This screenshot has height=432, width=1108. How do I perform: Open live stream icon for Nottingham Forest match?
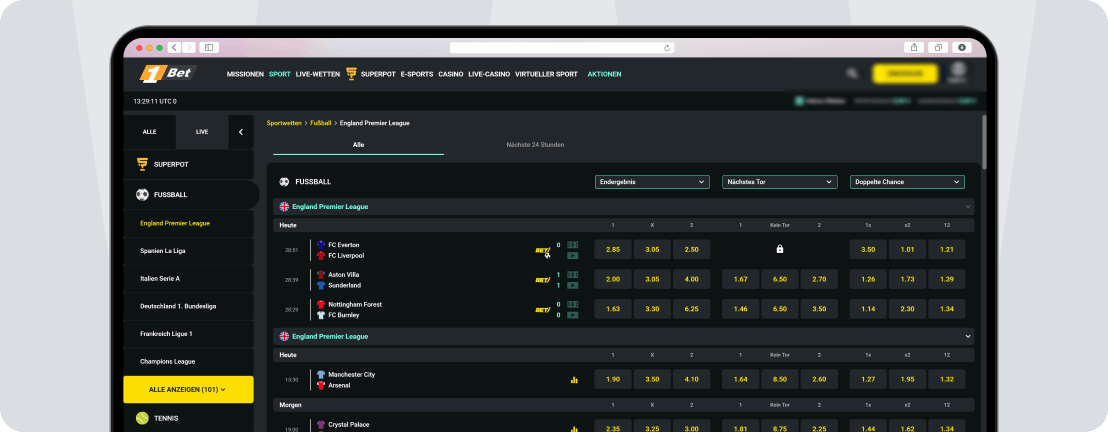(572, 315)
